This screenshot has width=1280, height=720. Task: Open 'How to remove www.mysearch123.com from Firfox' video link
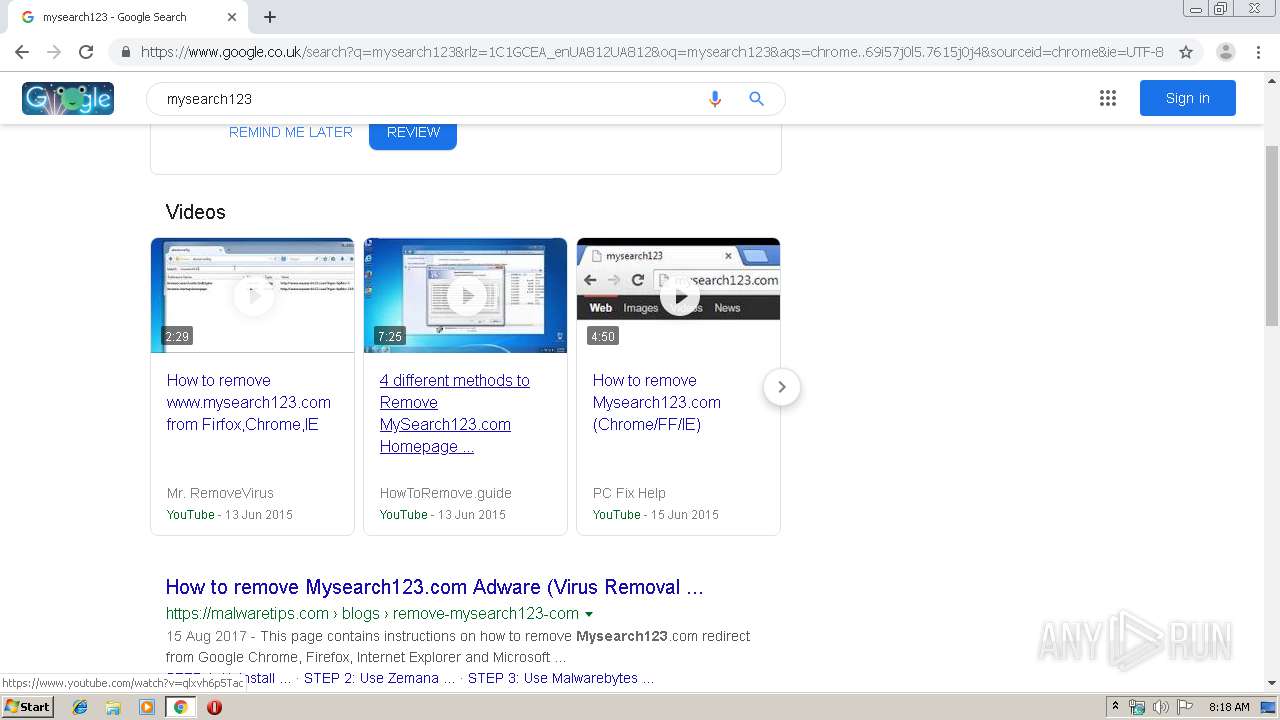pos(249,402)
